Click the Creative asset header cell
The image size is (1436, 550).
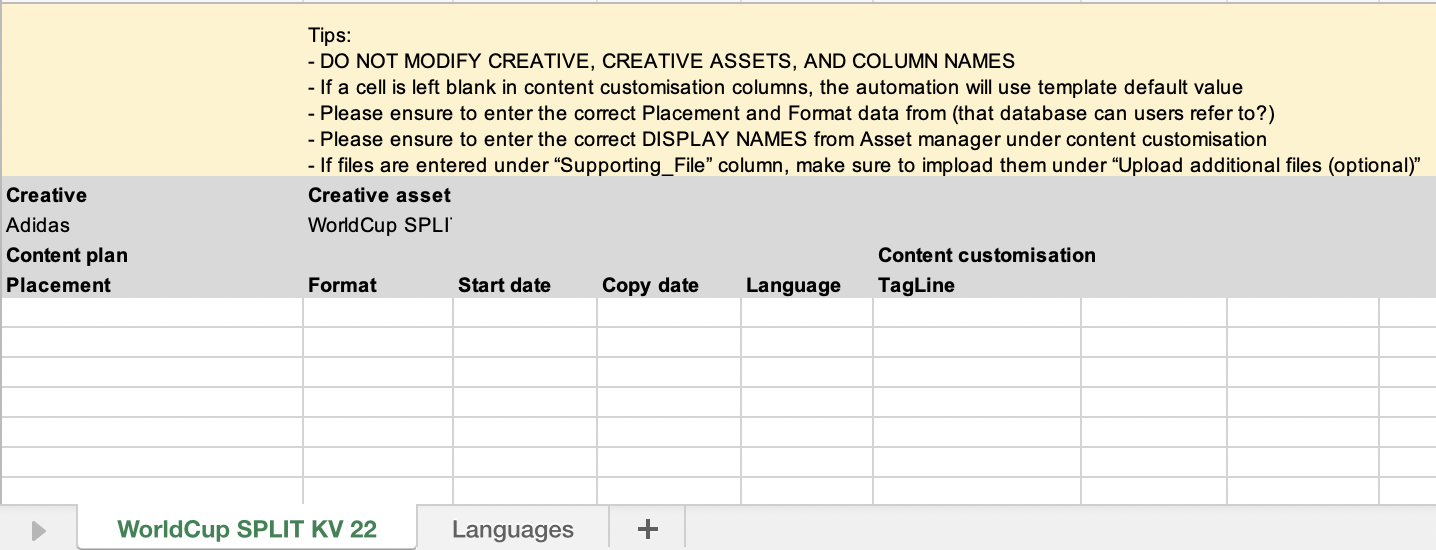[x=378, y=195]
